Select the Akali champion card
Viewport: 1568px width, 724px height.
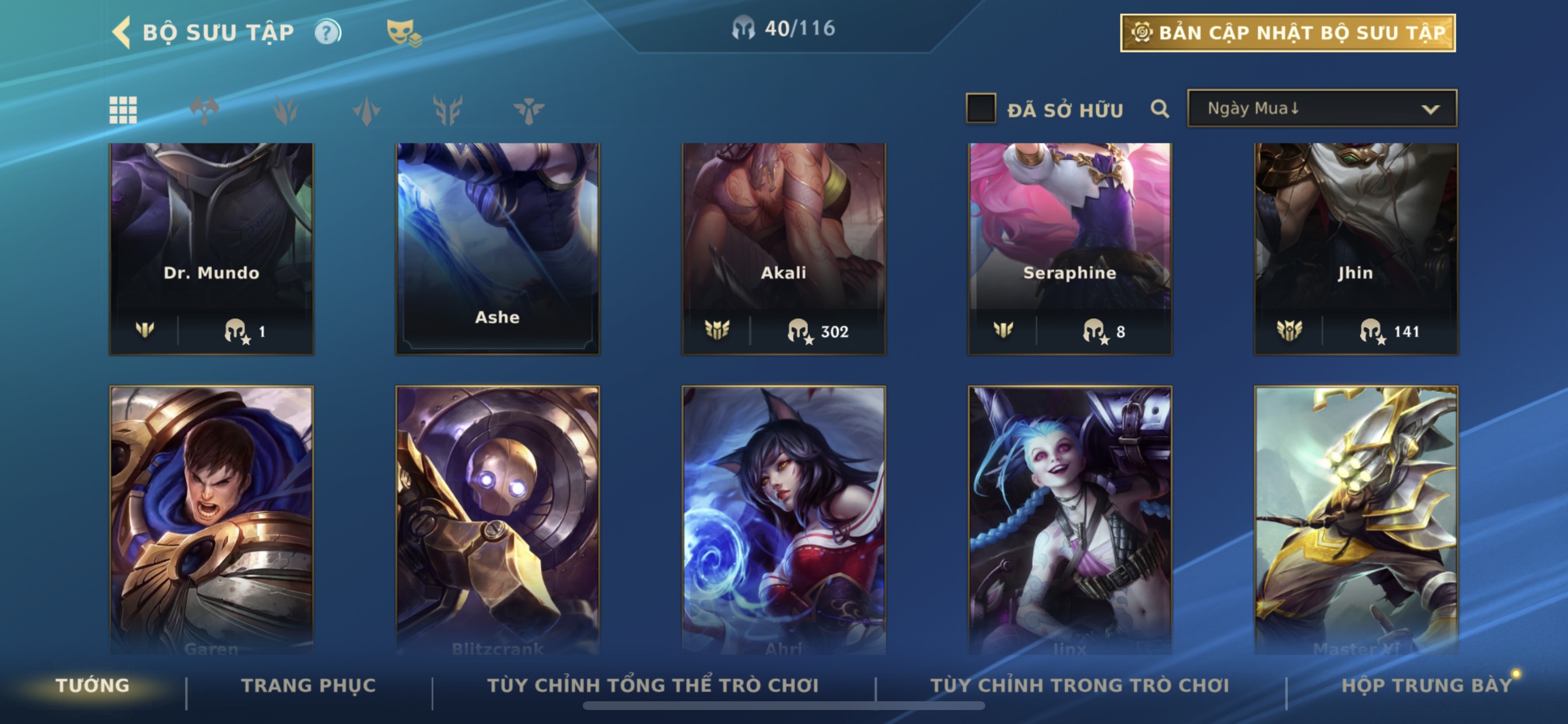point(783,248)
